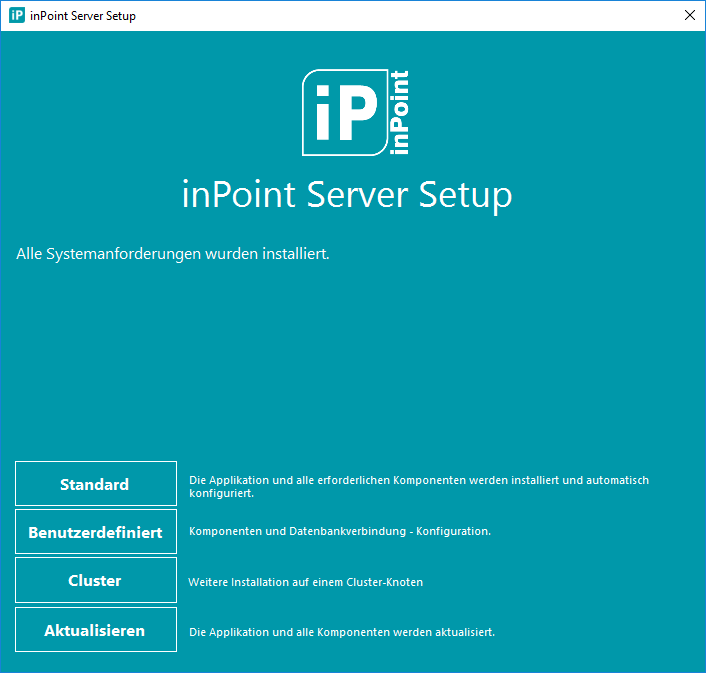Click the Standard description text

point(419,487)
